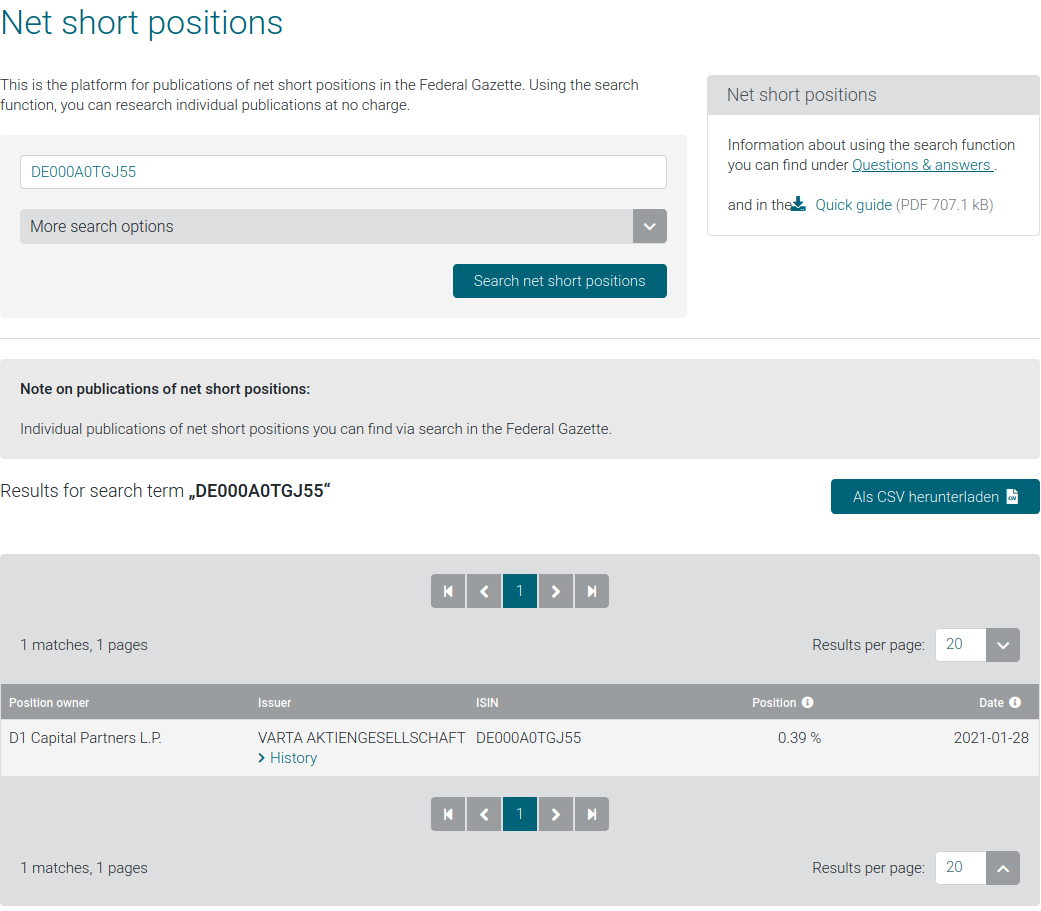
Task: Expand More search options panel
Action: 649,226
